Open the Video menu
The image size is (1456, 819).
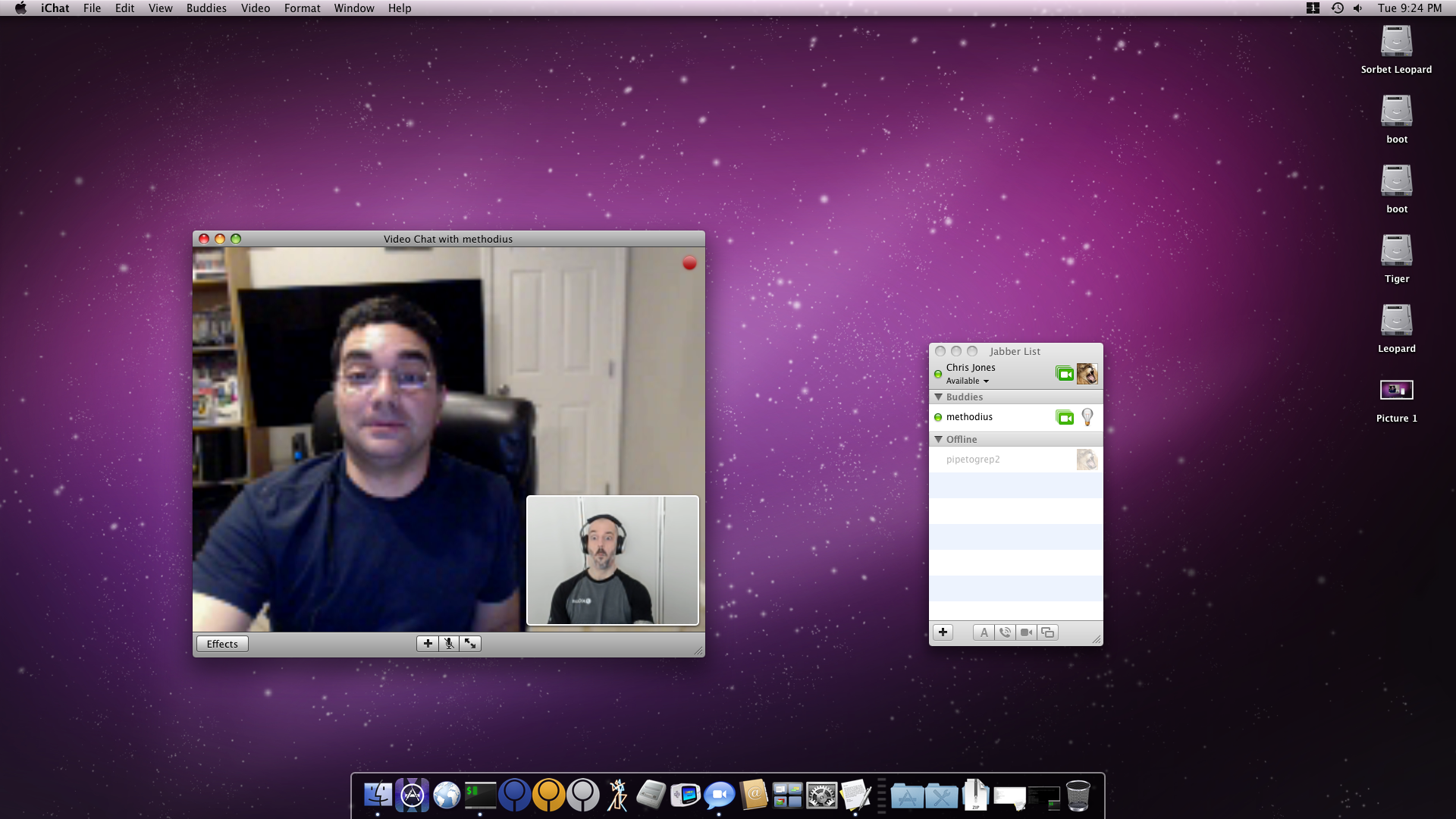[x=256, y=8]
